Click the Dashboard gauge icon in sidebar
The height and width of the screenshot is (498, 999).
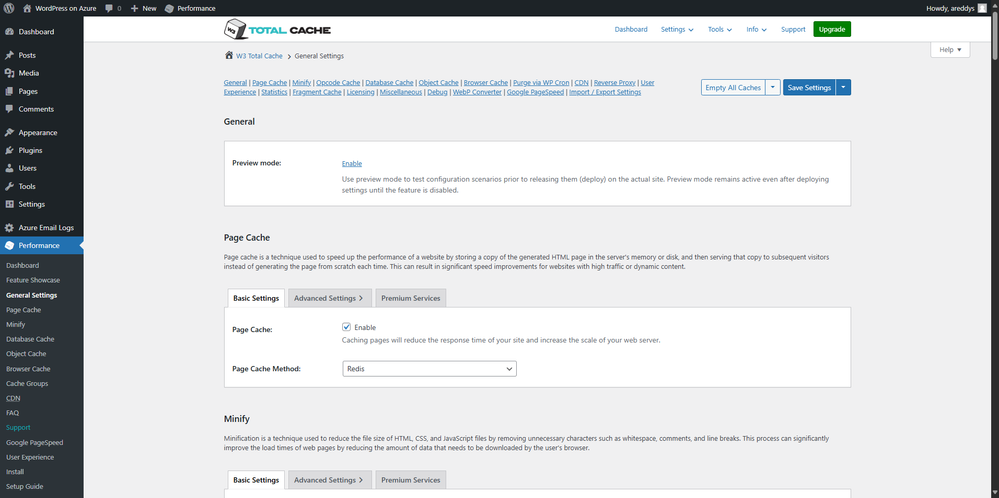coord(10,32)
